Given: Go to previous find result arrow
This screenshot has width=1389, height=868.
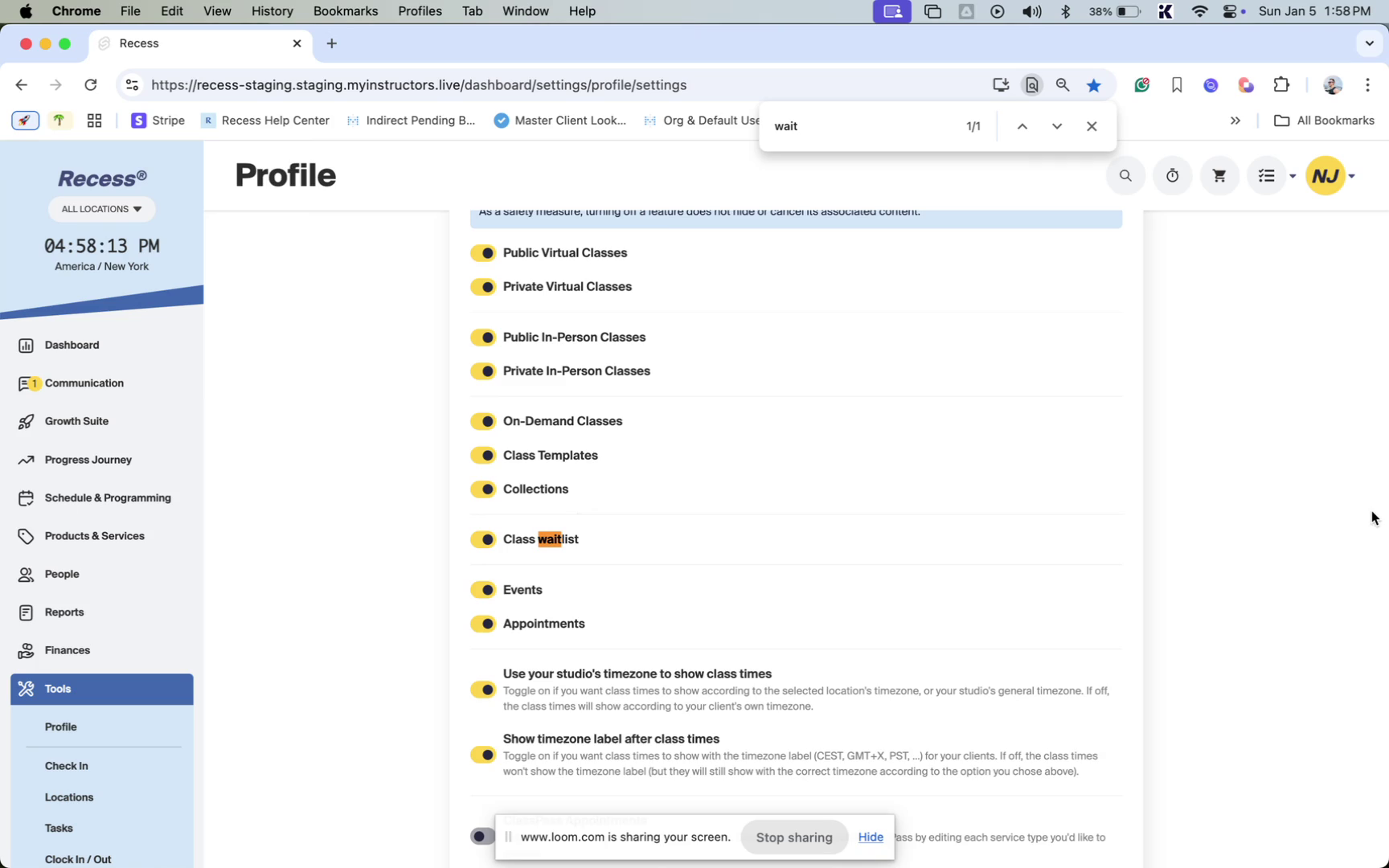Looking at the screenshot, I should pos(1022,126).
